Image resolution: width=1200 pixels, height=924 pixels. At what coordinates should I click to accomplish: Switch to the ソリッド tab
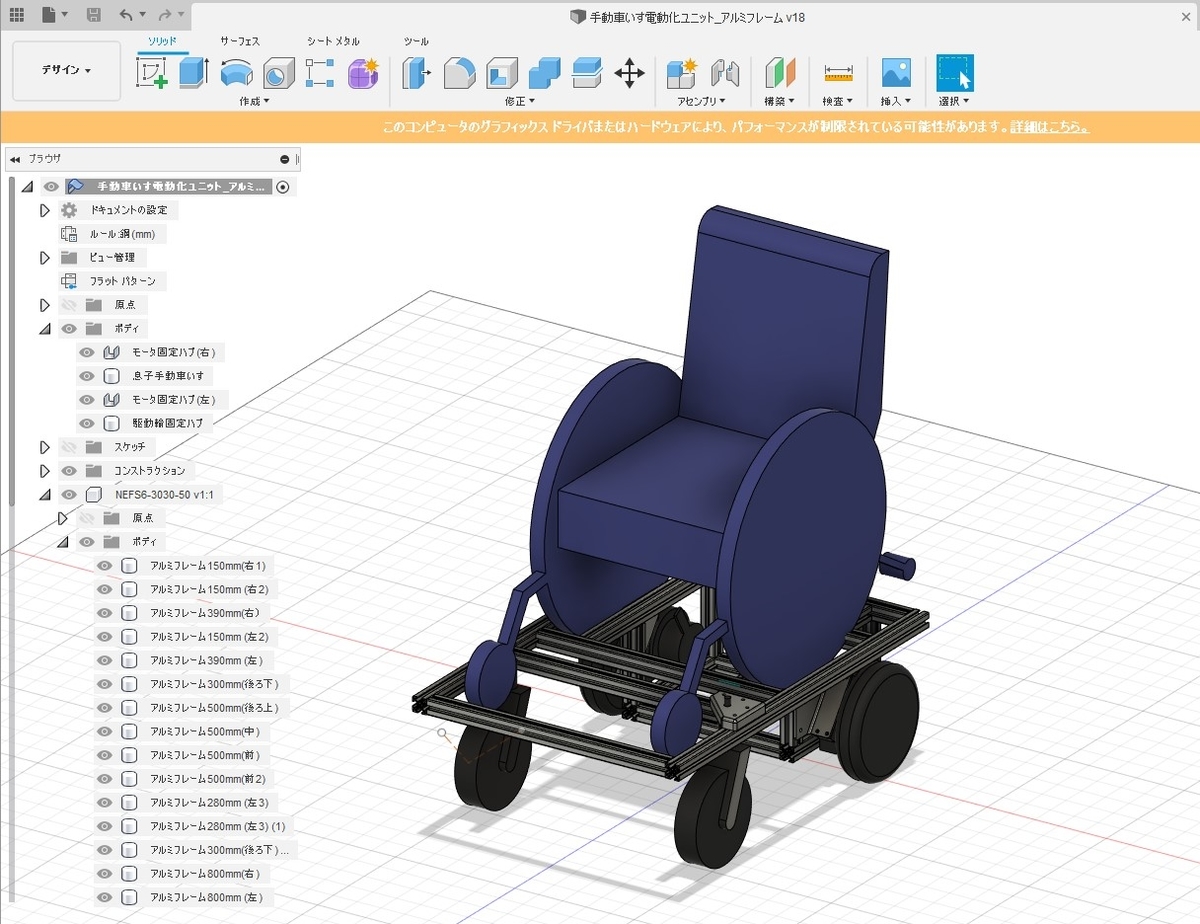click(x=162, y=41)
